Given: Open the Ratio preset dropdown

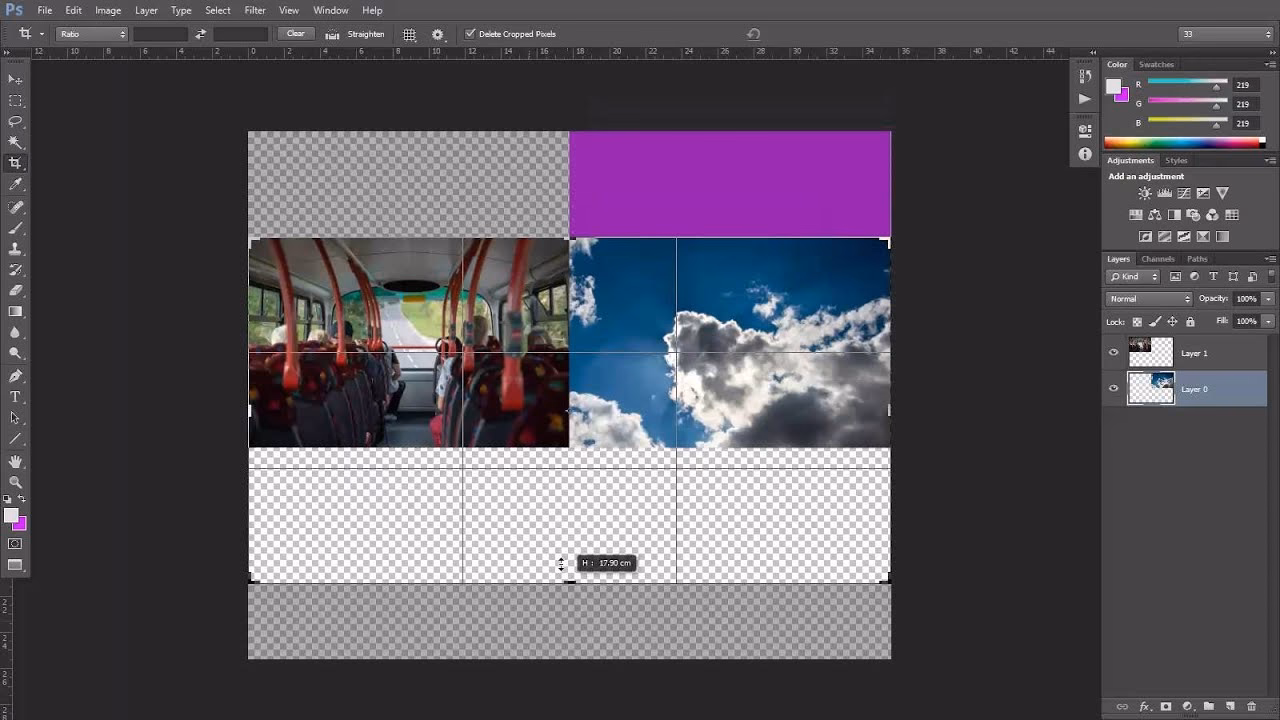Looking at the screenshot, I should [90, 34].
